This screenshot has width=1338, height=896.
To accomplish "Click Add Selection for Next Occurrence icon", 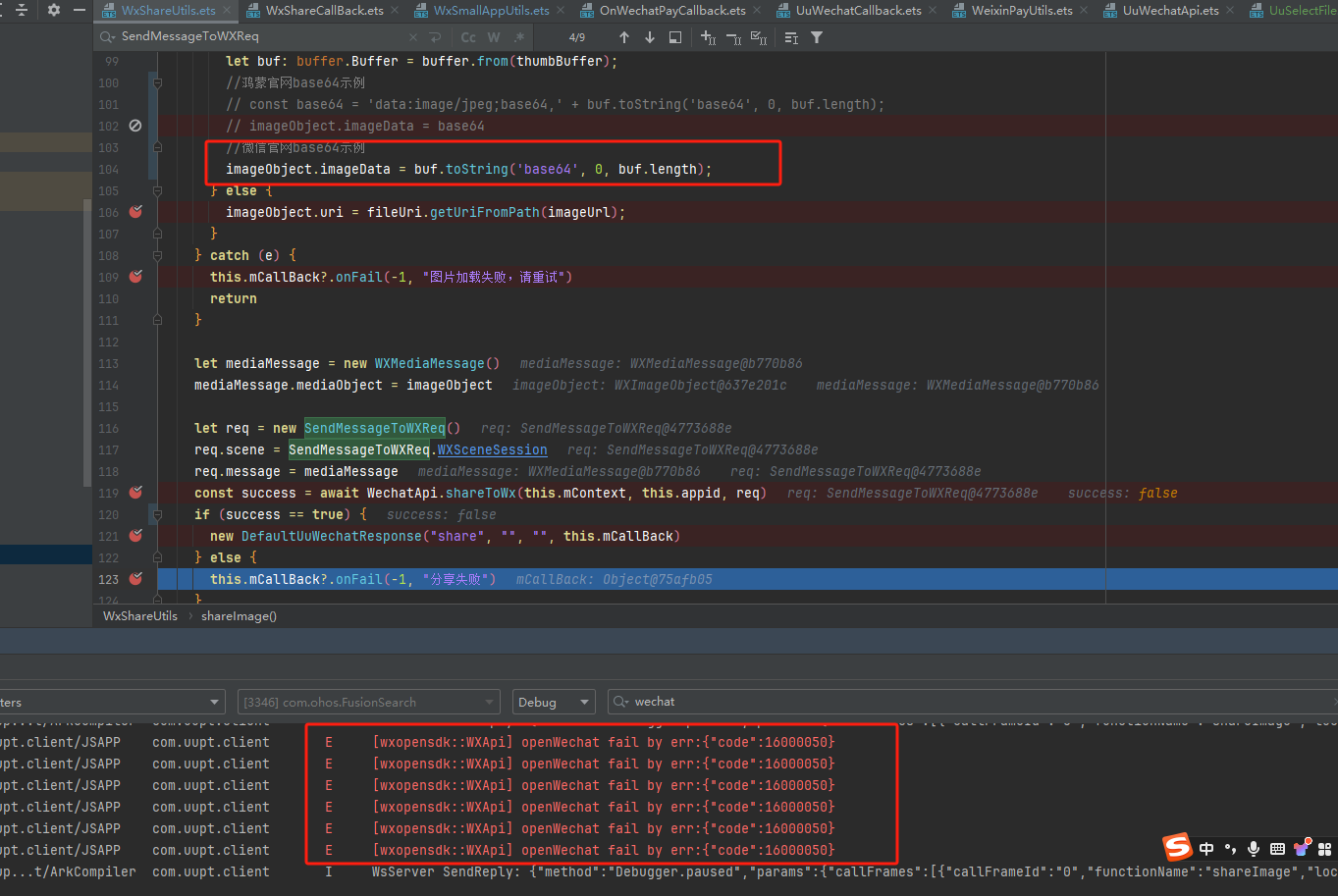I will coord(708,37).
